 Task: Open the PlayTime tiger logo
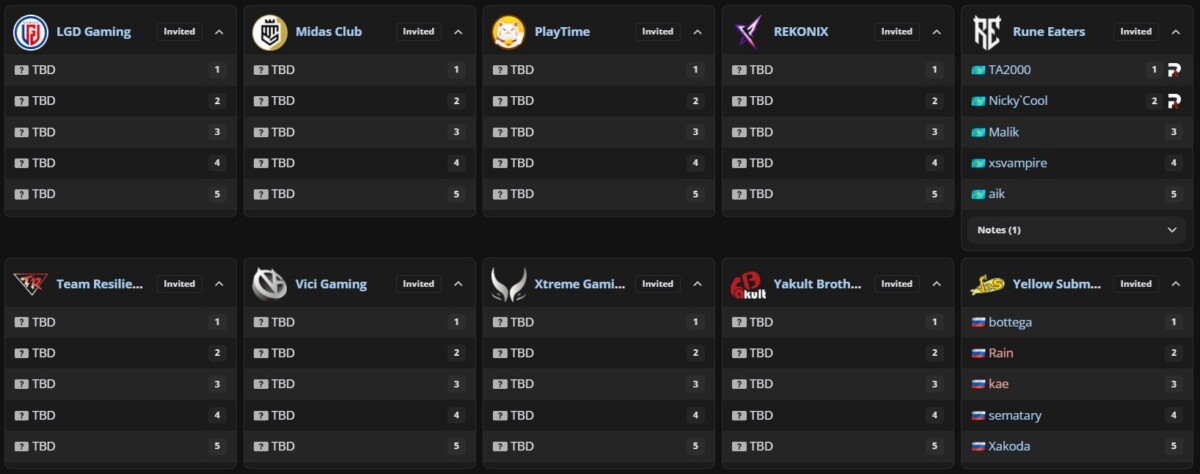(508, 32)
